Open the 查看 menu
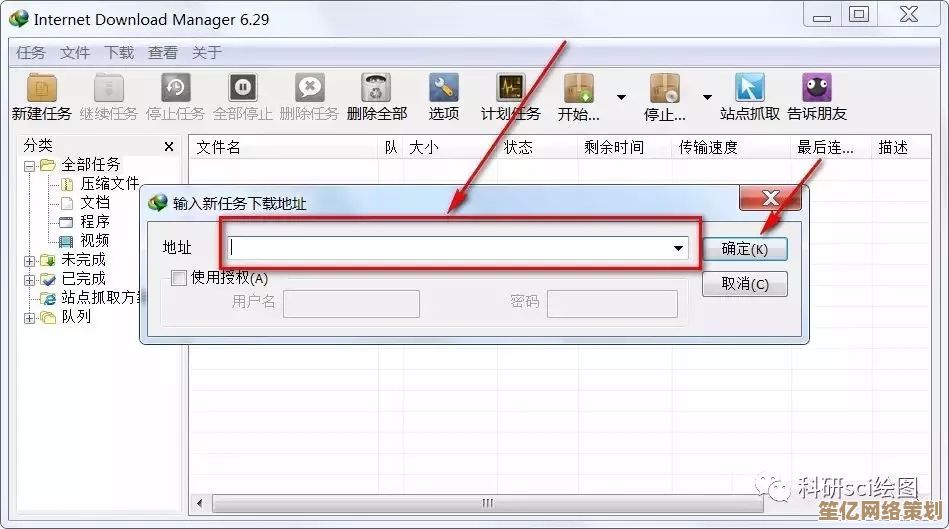Viewport: 949px width, 529px height. 163,53
